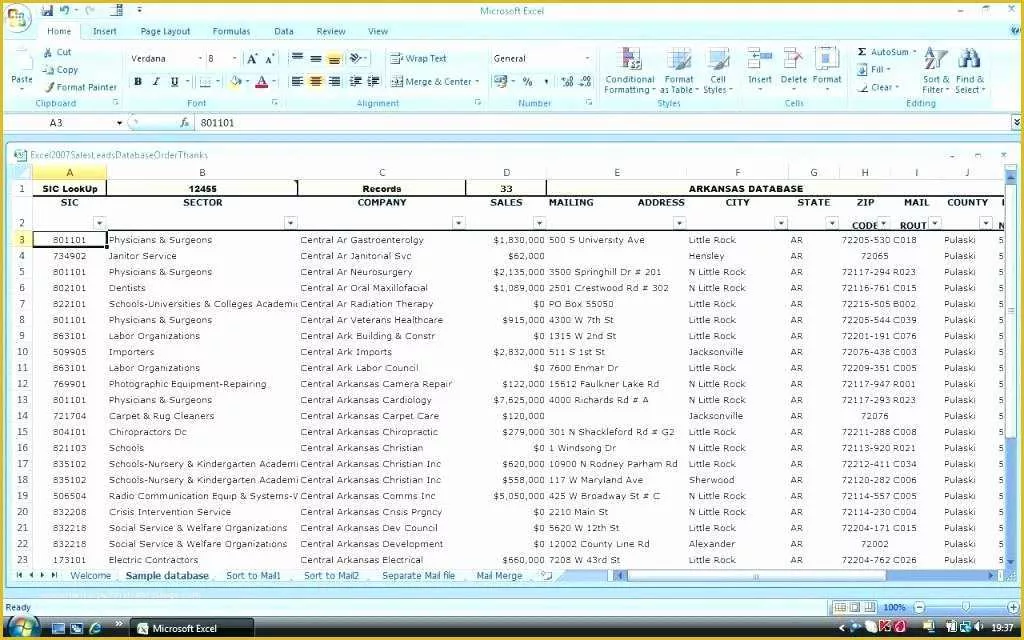Toggle Underline formatting
The height and width of the screenshot is (640, 1024).
(x=174, y=82)
